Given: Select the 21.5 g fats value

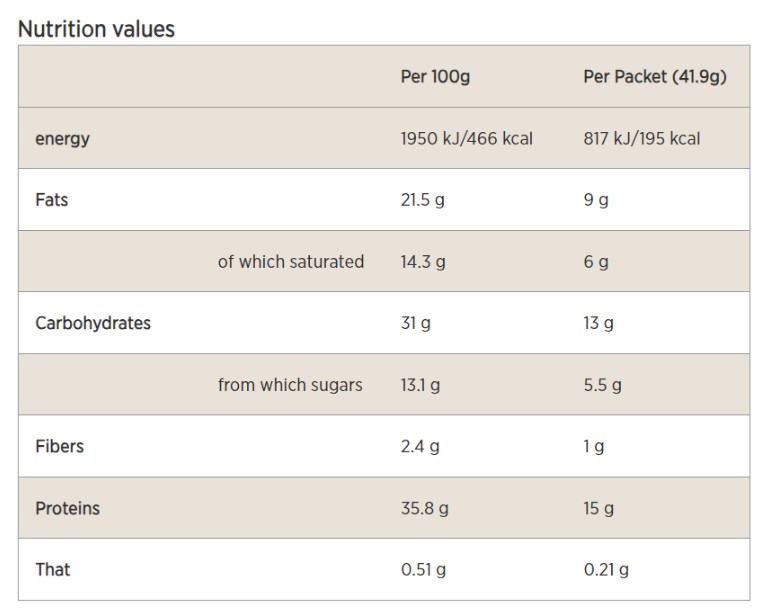Looking at the screenshot, I should pyautogui.click(x=422, y=200).
